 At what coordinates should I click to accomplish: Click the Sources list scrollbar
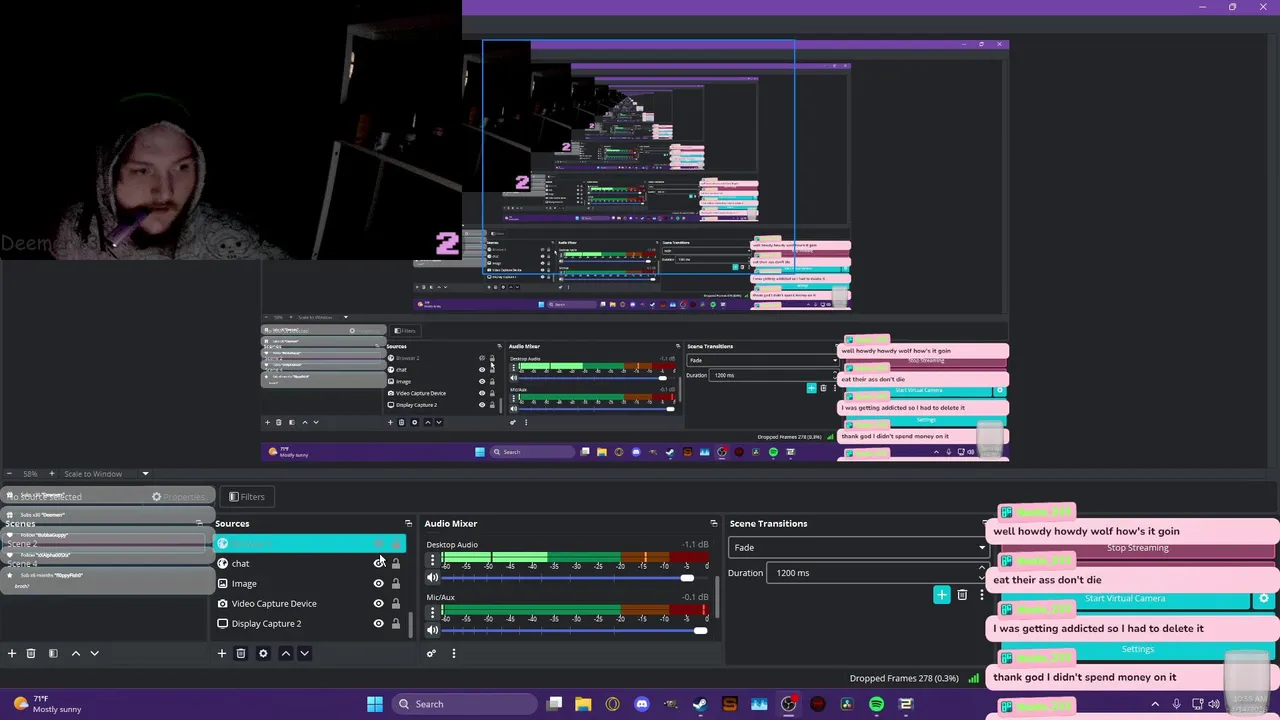(410, 625)
